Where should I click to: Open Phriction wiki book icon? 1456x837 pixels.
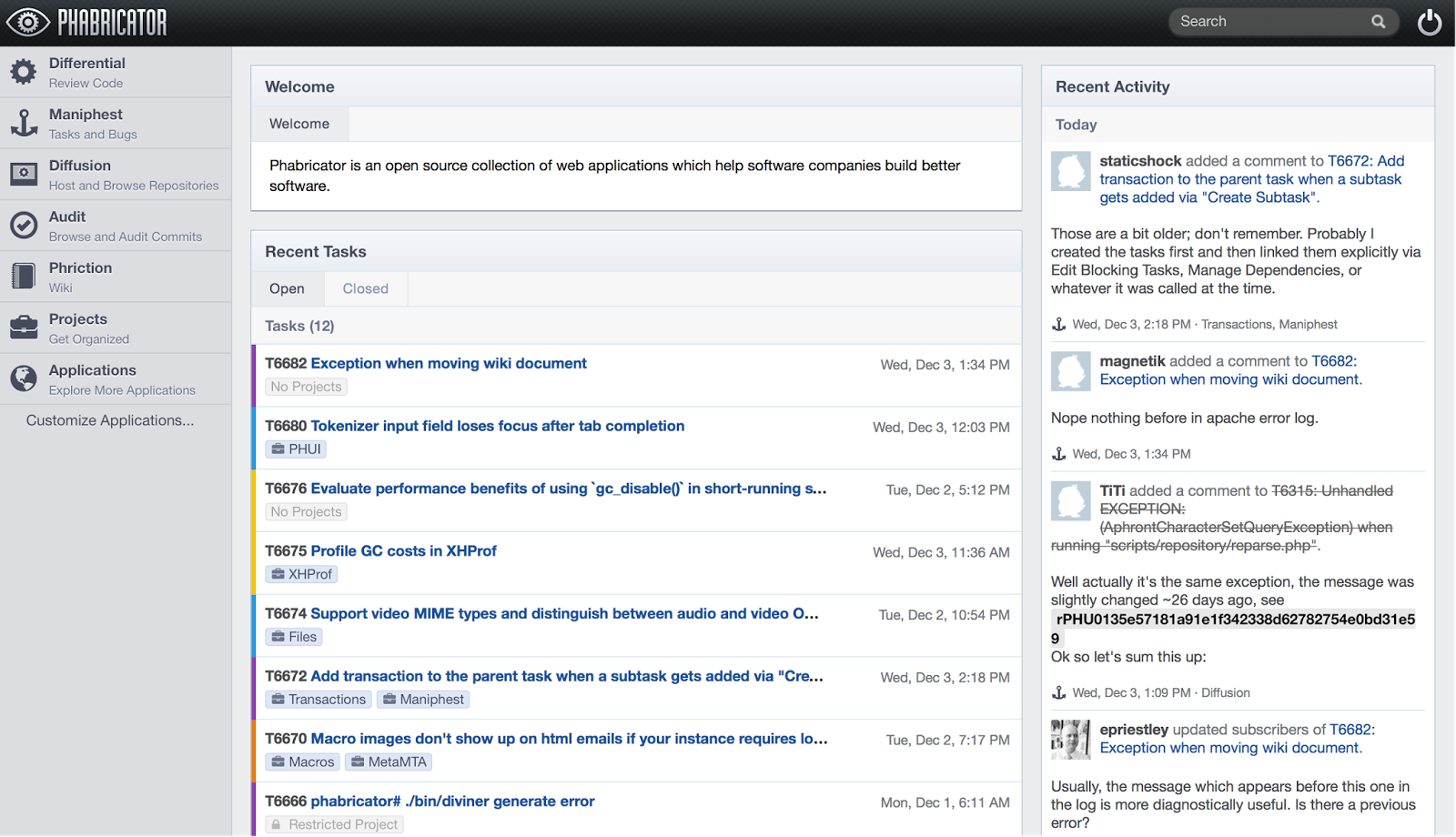pyautogui.click(x=24, y=276)
